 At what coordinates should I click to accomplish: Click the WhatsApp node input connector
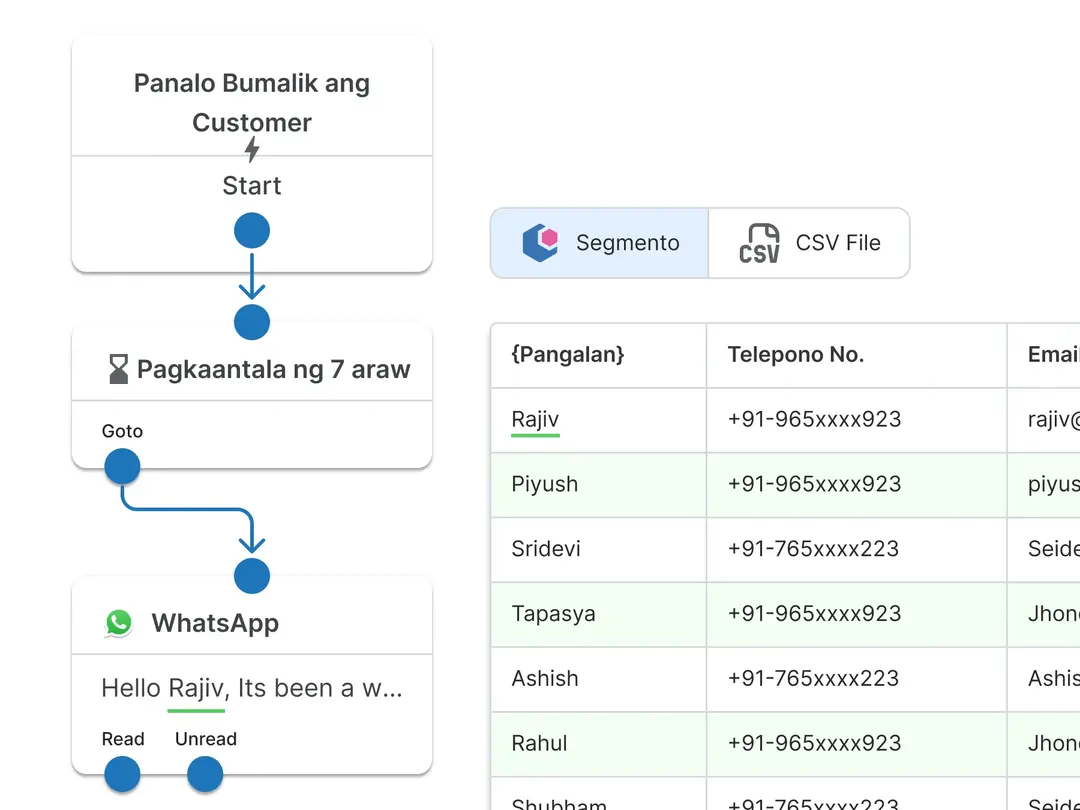pos(252,576)
